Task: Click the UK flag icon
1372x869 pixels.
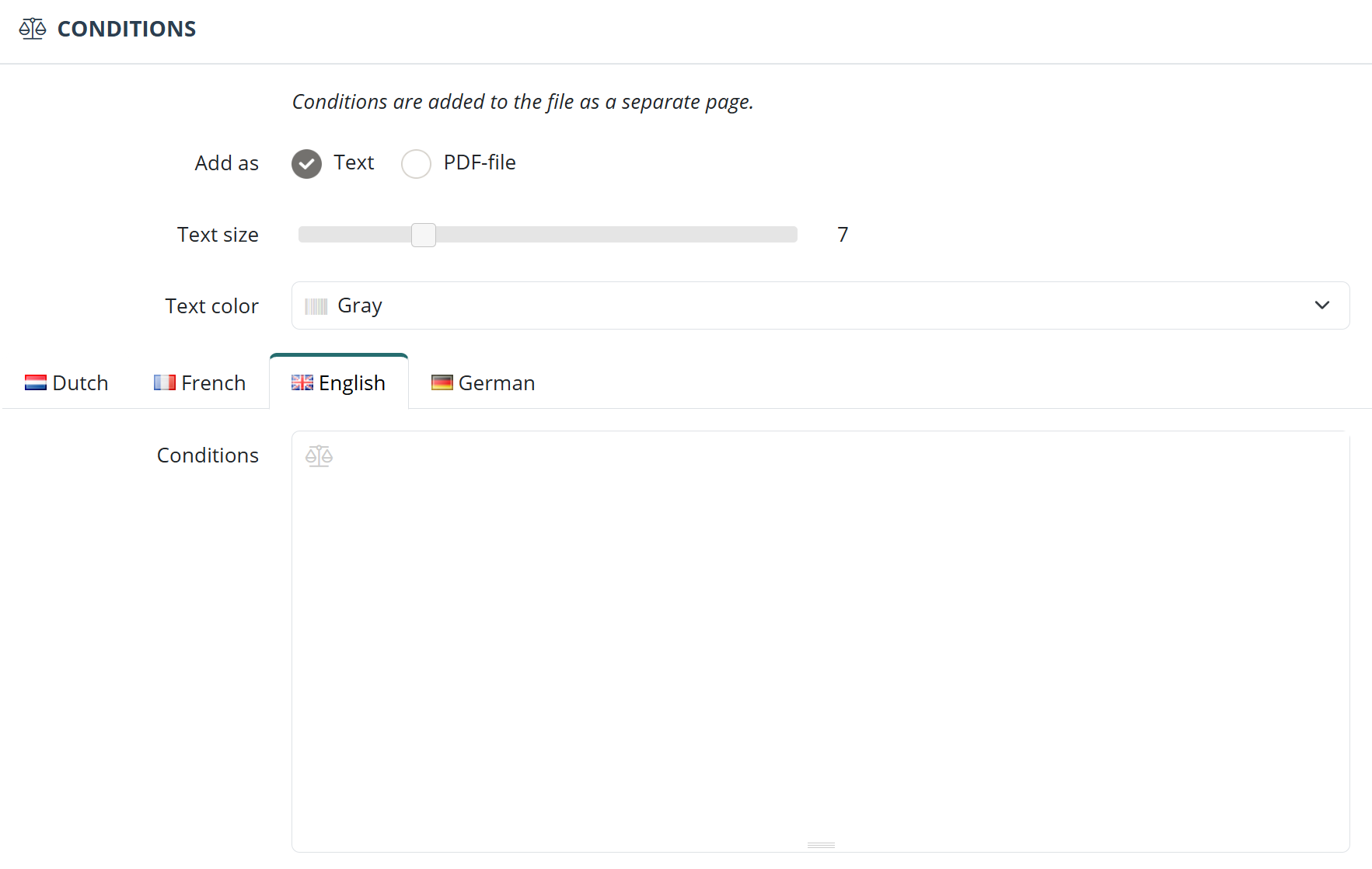Action: (x=302, y=382)
